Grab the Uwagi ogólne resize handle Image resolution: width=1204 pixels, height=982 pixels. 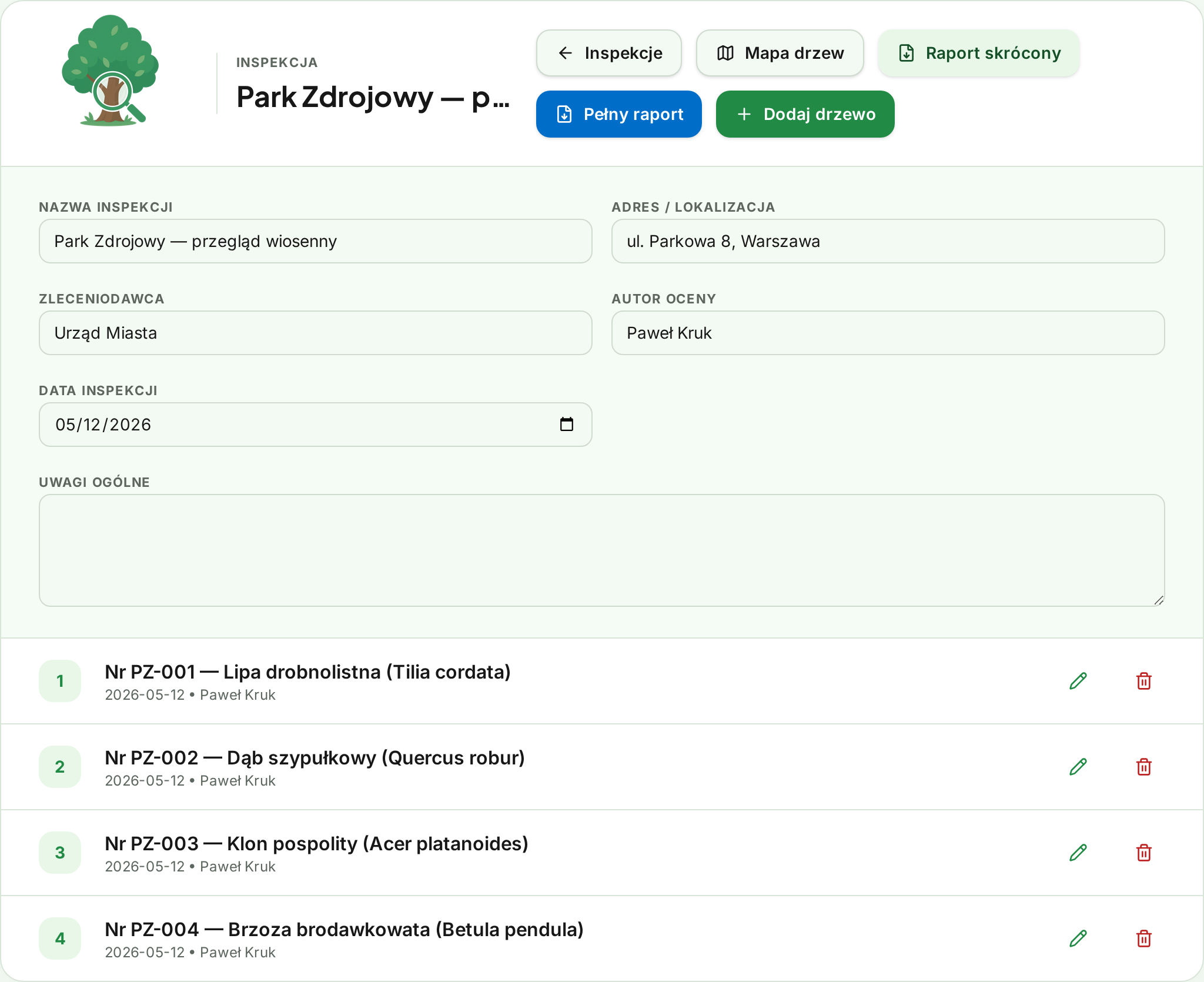pos(1159,600)
